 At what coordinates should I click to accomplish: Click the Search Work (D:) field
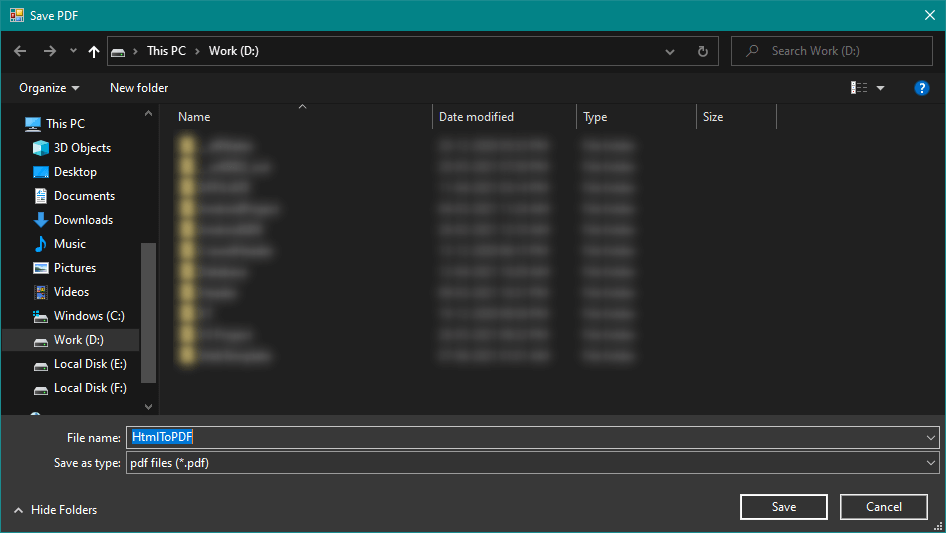(840, 51)
